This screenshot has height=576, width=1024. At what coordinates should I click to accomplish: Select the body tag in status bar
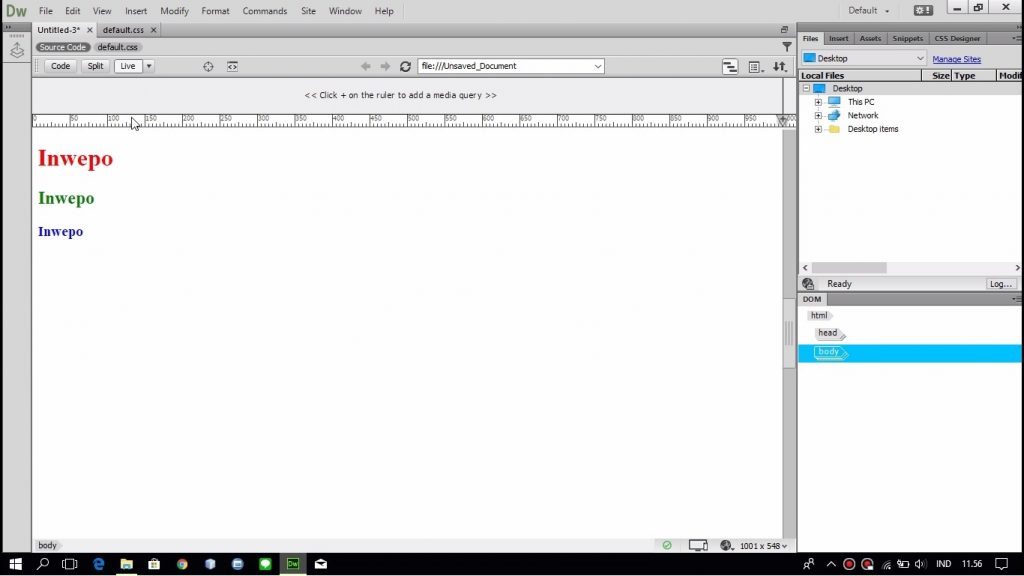[x=47, y=545]
